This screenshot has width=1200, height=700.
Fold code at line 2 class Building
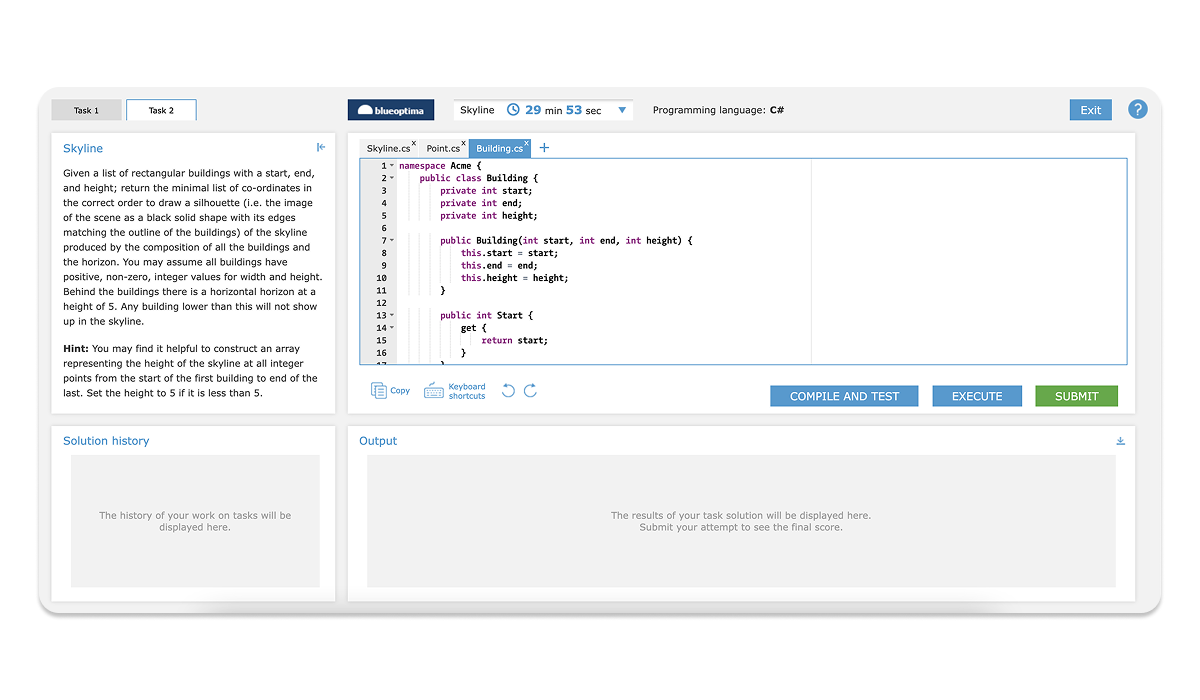392,178
